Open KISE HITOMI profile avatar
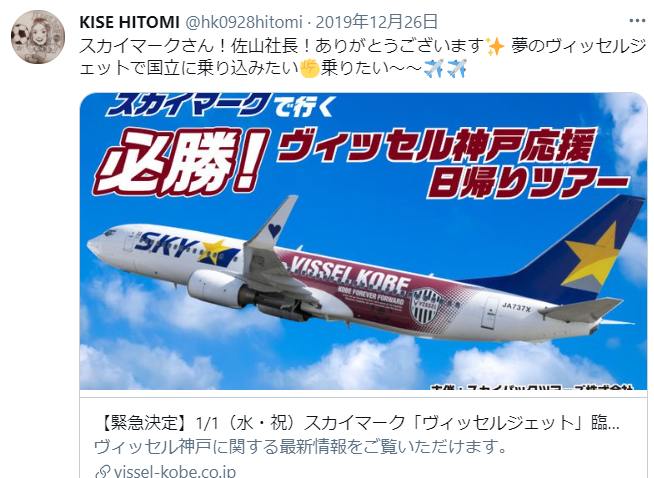Screen dimensions: 654x478 pos(38,37)
